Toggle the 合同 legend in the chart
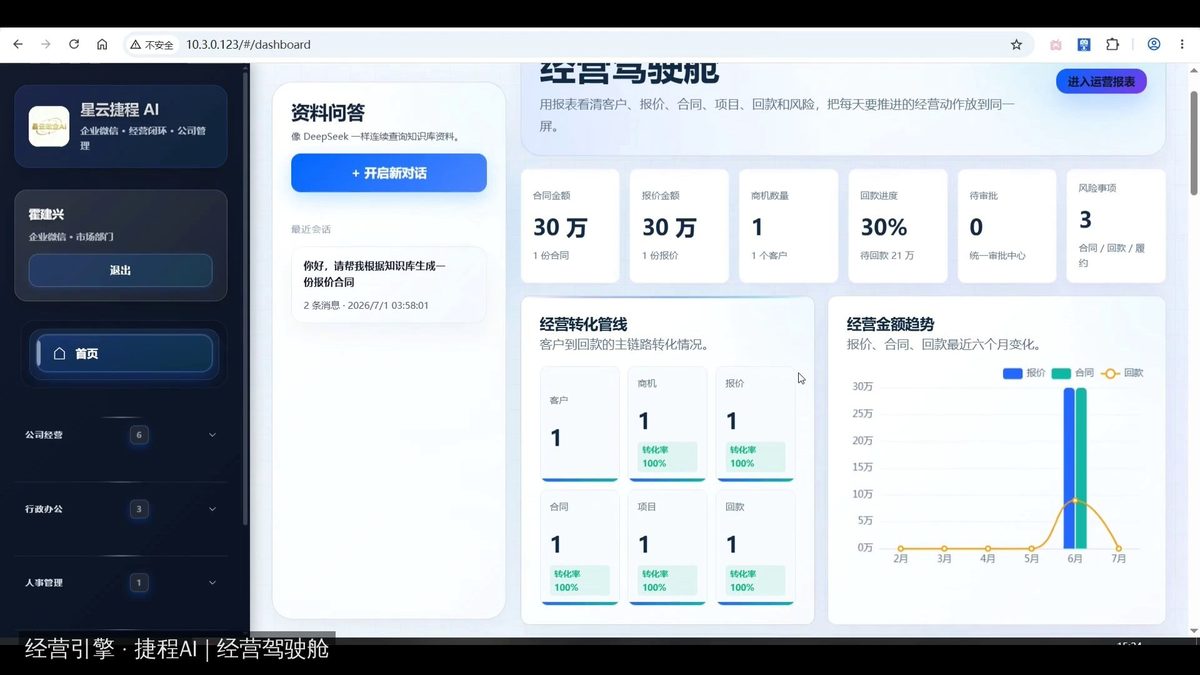This screenshot has width=1200, height=675. click(x=1073, y=373)
